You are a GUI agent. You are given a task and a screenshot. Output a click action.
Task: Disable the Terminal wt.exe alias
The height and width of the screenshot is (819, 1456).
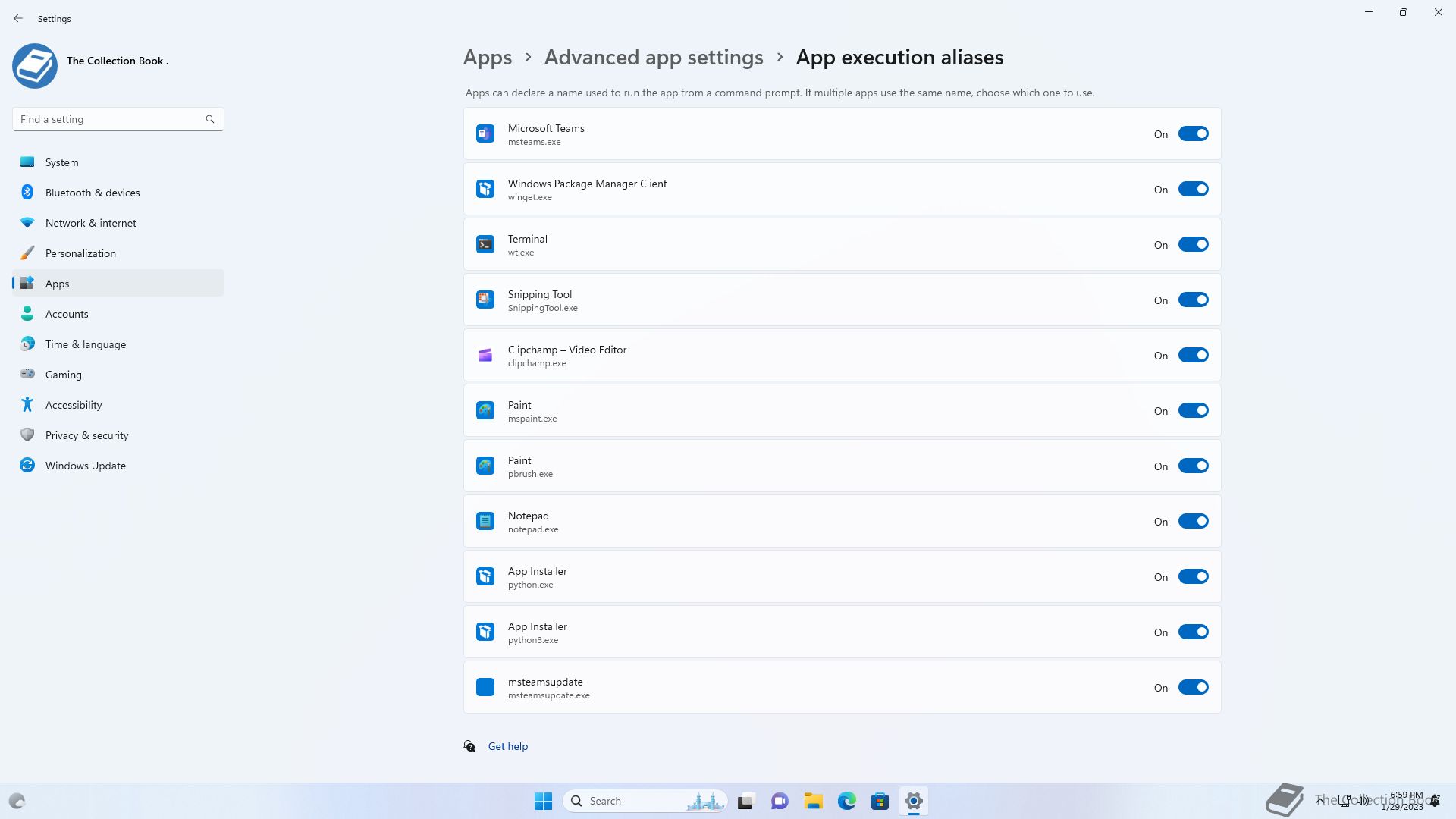pyautogui.click(x=1193, y=244)
